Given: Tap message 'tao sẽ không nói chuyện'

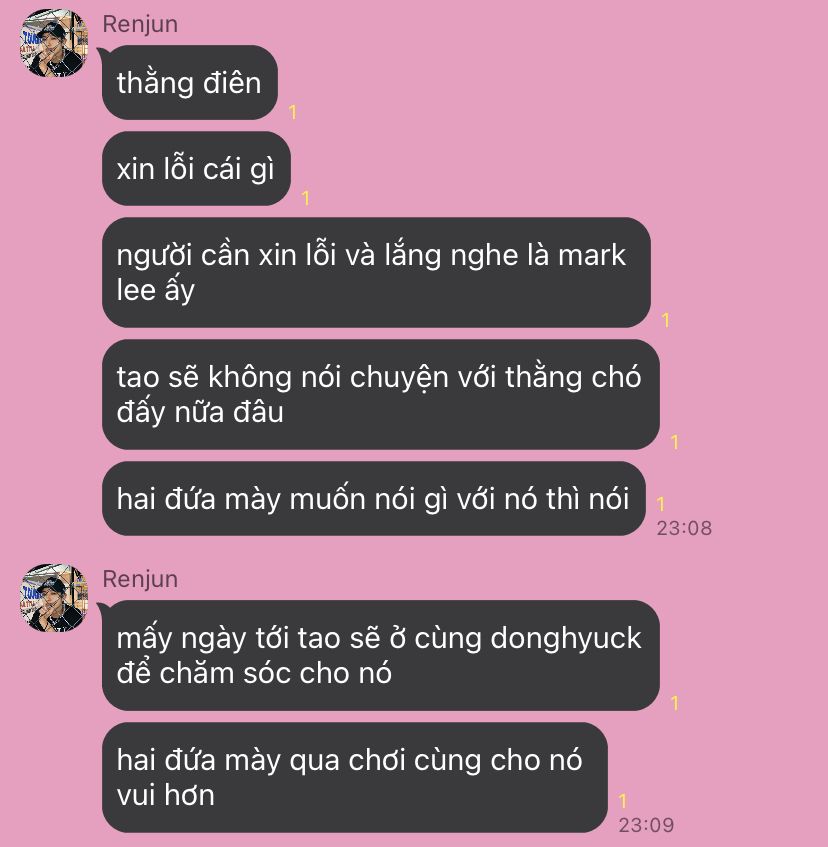Looking at the screenshot, I should coord(380,394).
